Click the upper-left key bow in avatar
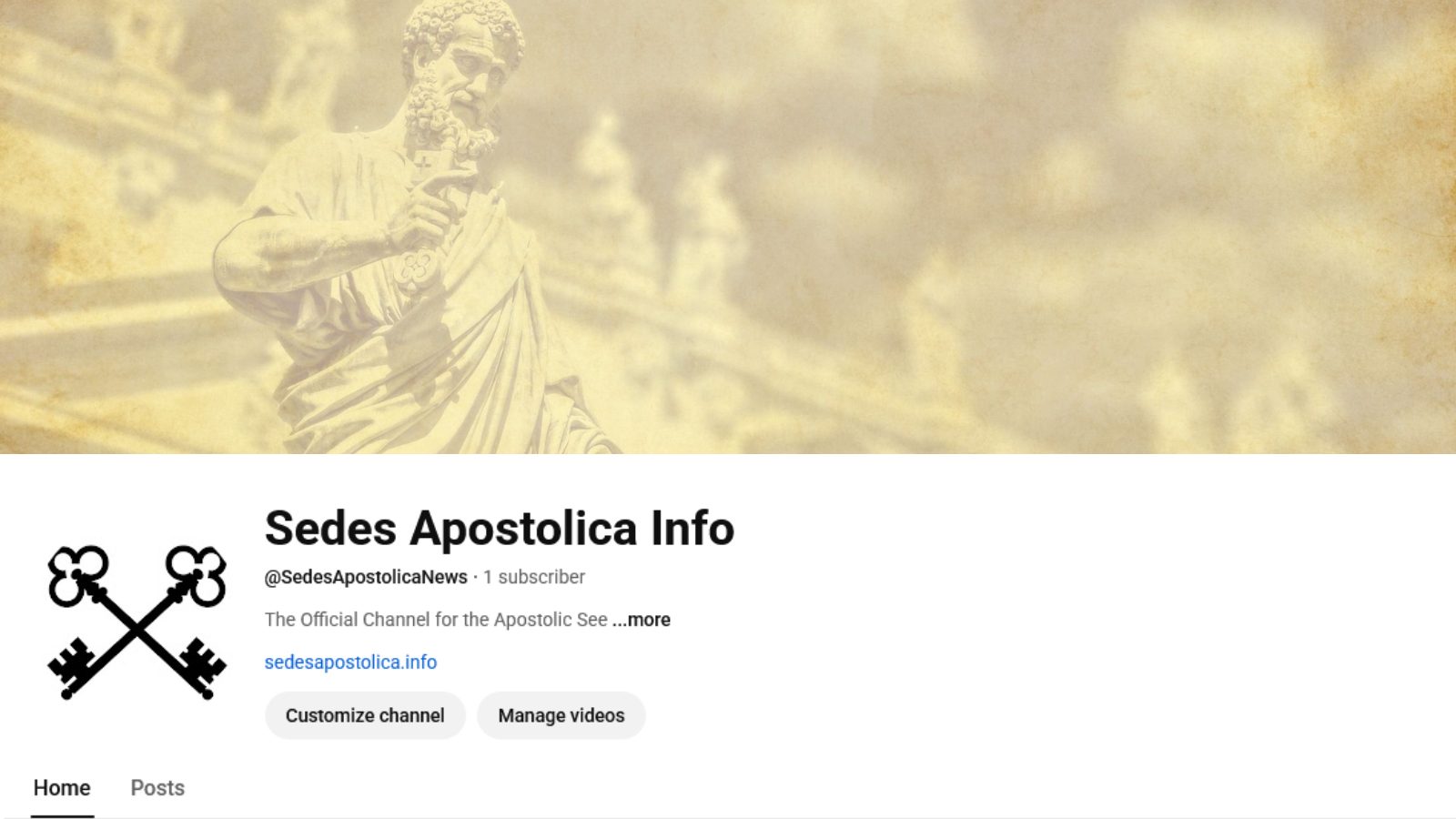1456x819 pixels. point(77,575)
